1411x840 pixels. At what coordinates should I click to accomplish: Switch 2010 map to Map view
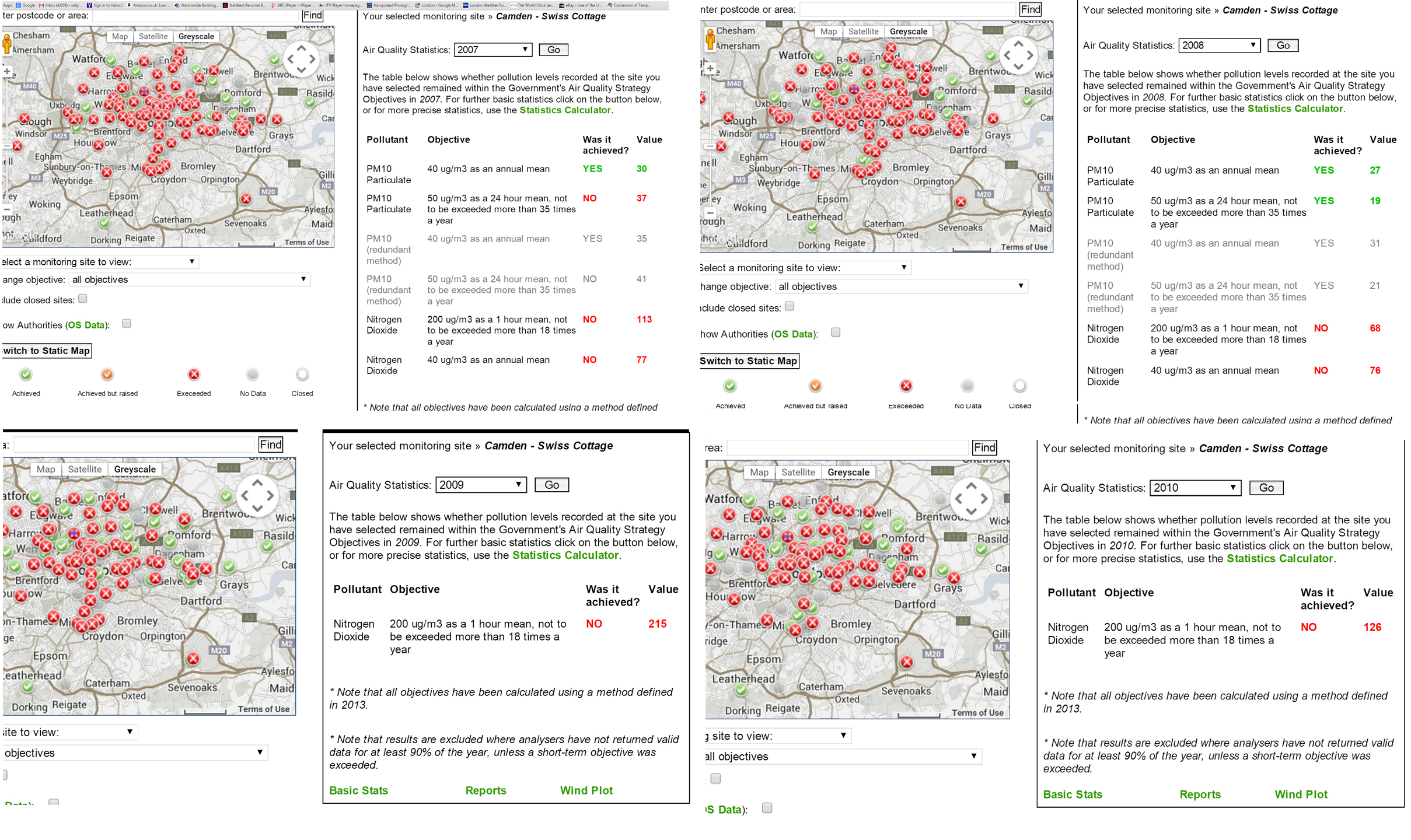[759, 472]
